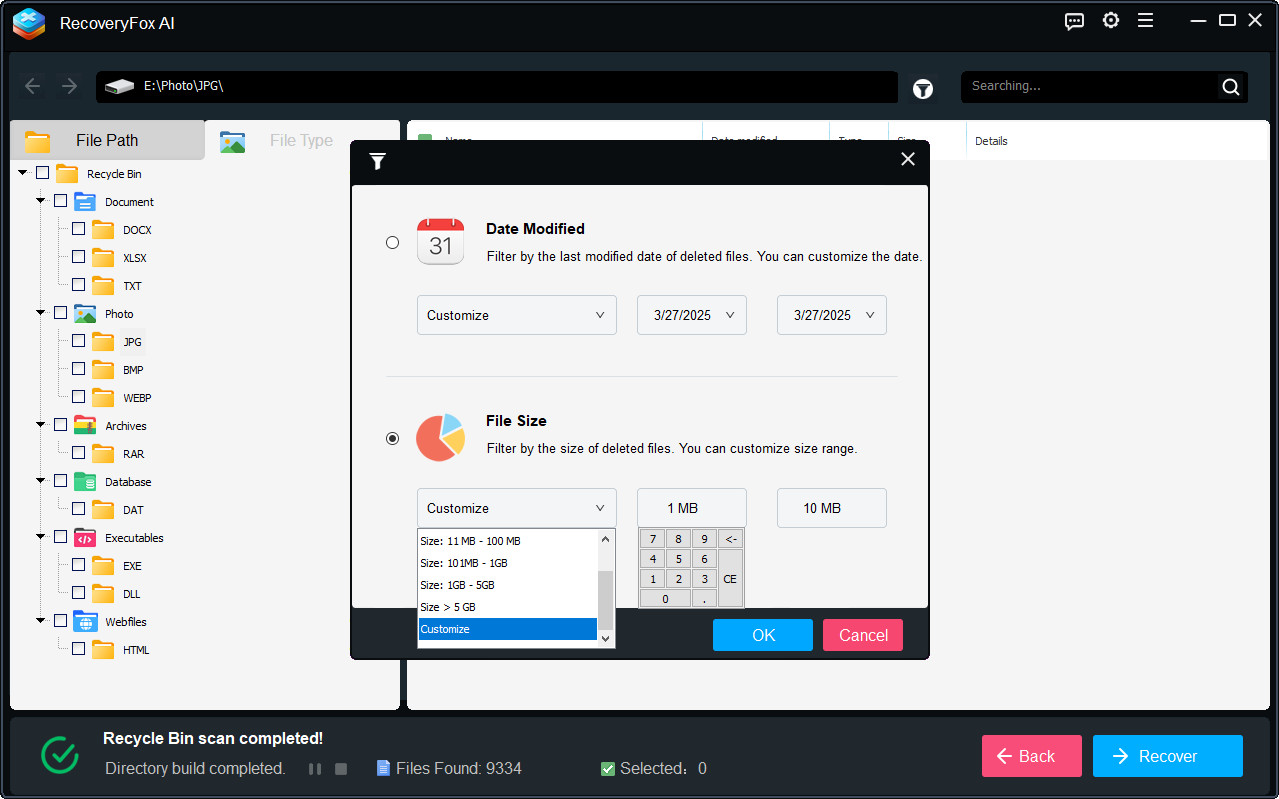Click the RecoveryFox AI logo

[29, 23]
